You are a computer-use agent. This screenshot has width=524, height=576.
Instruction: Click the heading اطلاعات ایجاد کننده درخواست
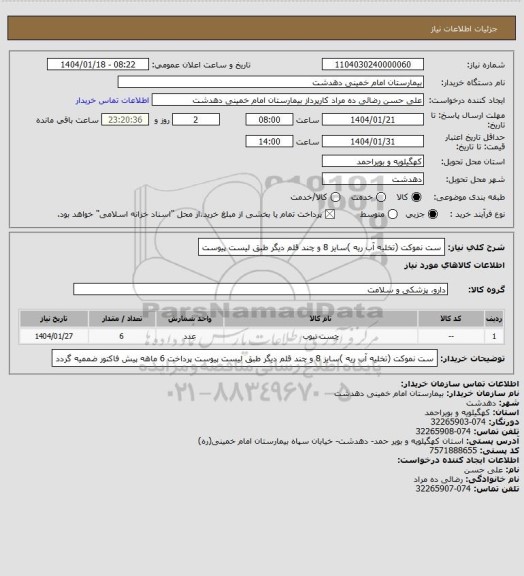tap(458, 460)
